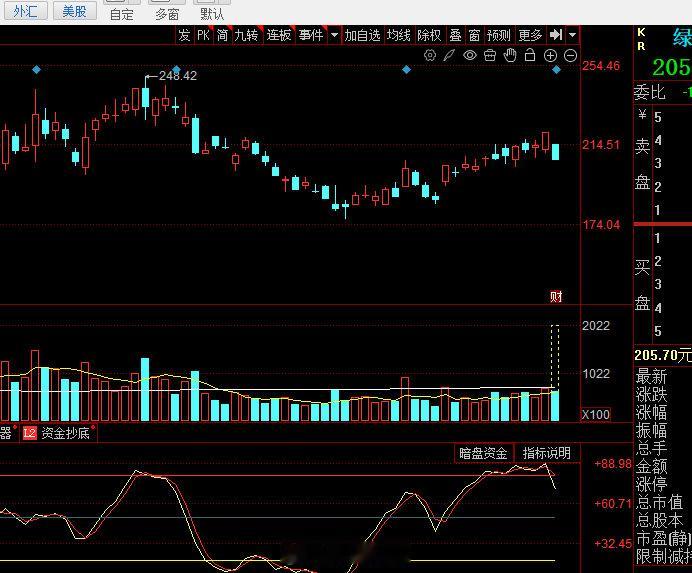Open chart settings gear icon
The width and height of the screenshot is (692, 573).
[430, 56]
